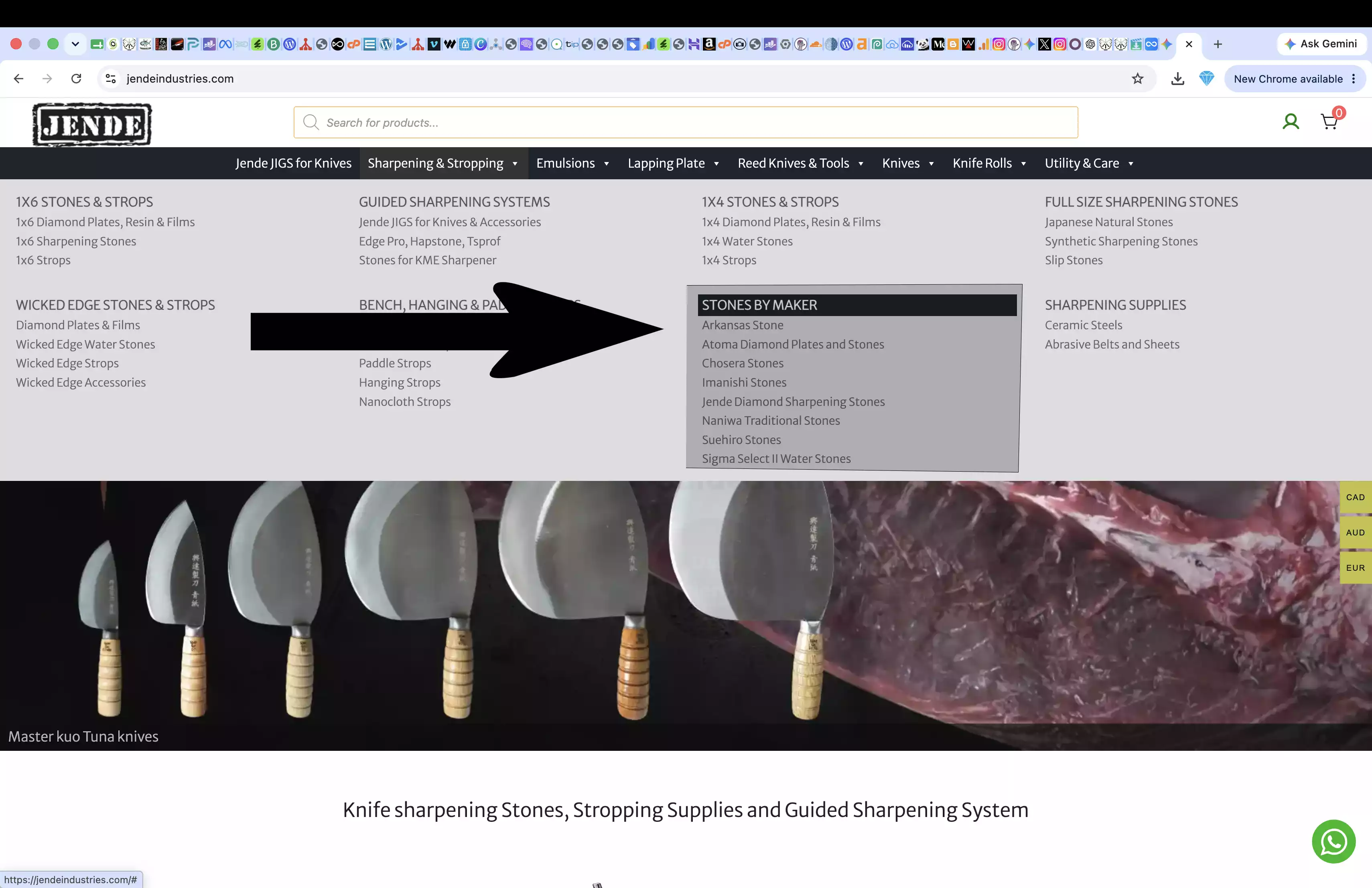Viewport: 1372px width, 888px height.
Task: Click the browser forward arrow
Action: click(47, 78)
